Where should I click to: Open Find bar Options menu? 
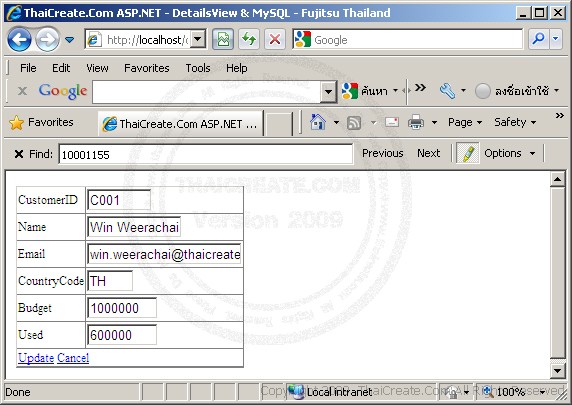[x=509, y=153]
